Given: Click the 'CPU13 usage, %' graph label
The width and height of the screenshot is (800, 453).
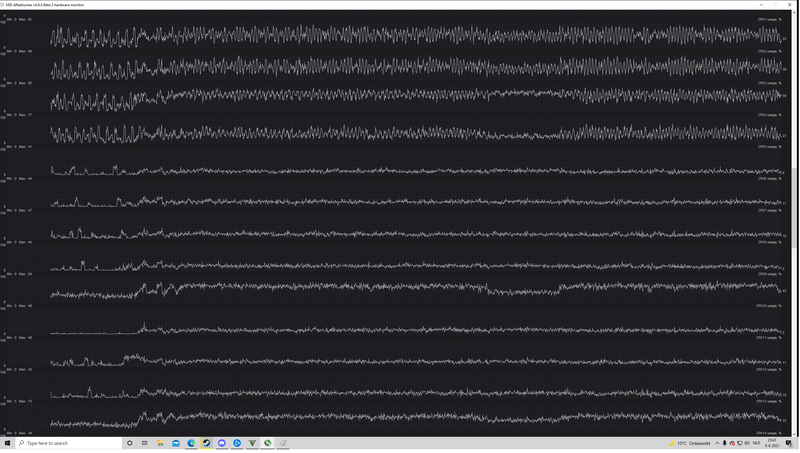Looking at the screenshot, I should tap(768, 401).
